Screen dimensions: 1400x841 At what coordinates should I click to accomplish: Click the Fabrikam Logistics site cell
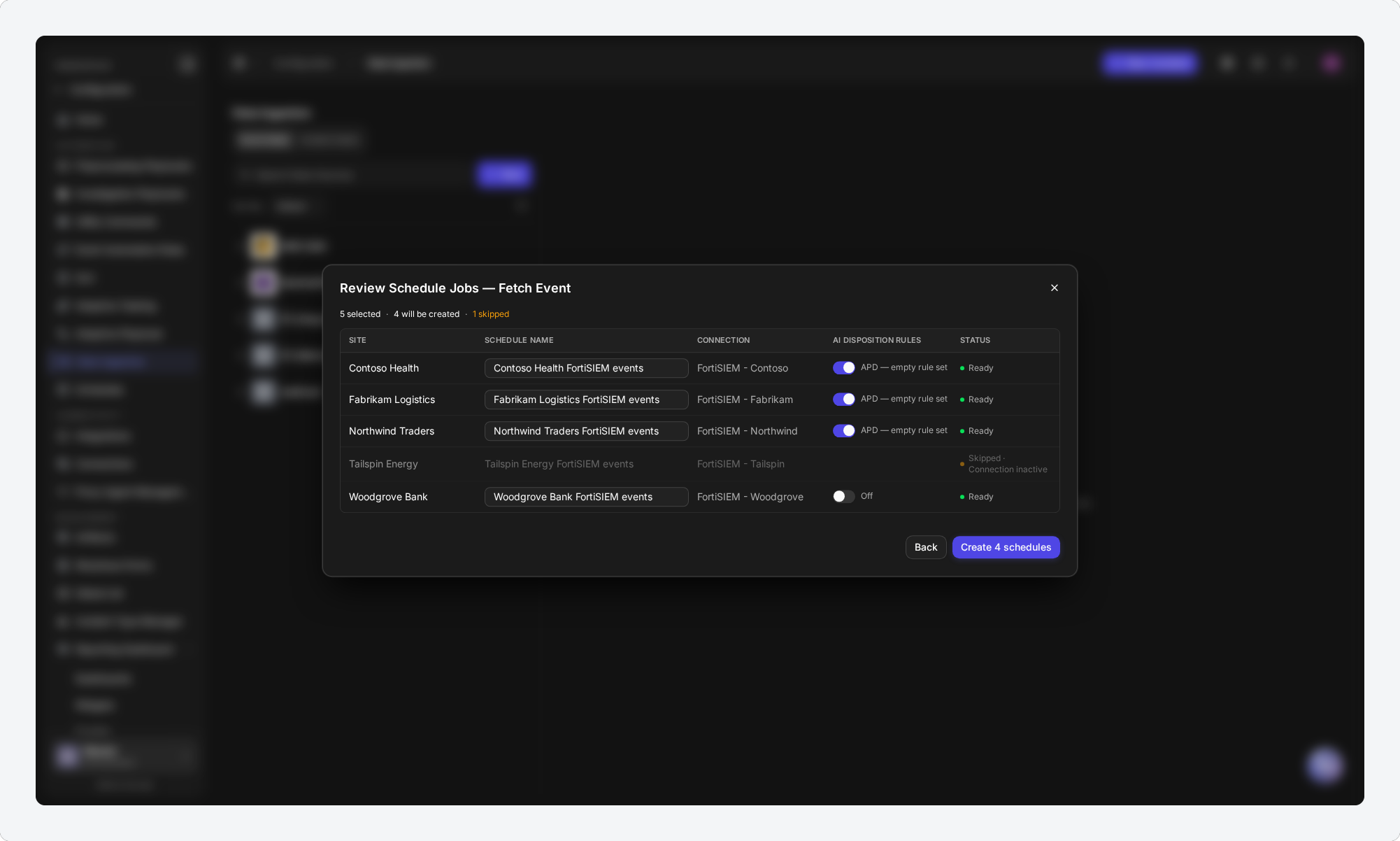point(392,400)
